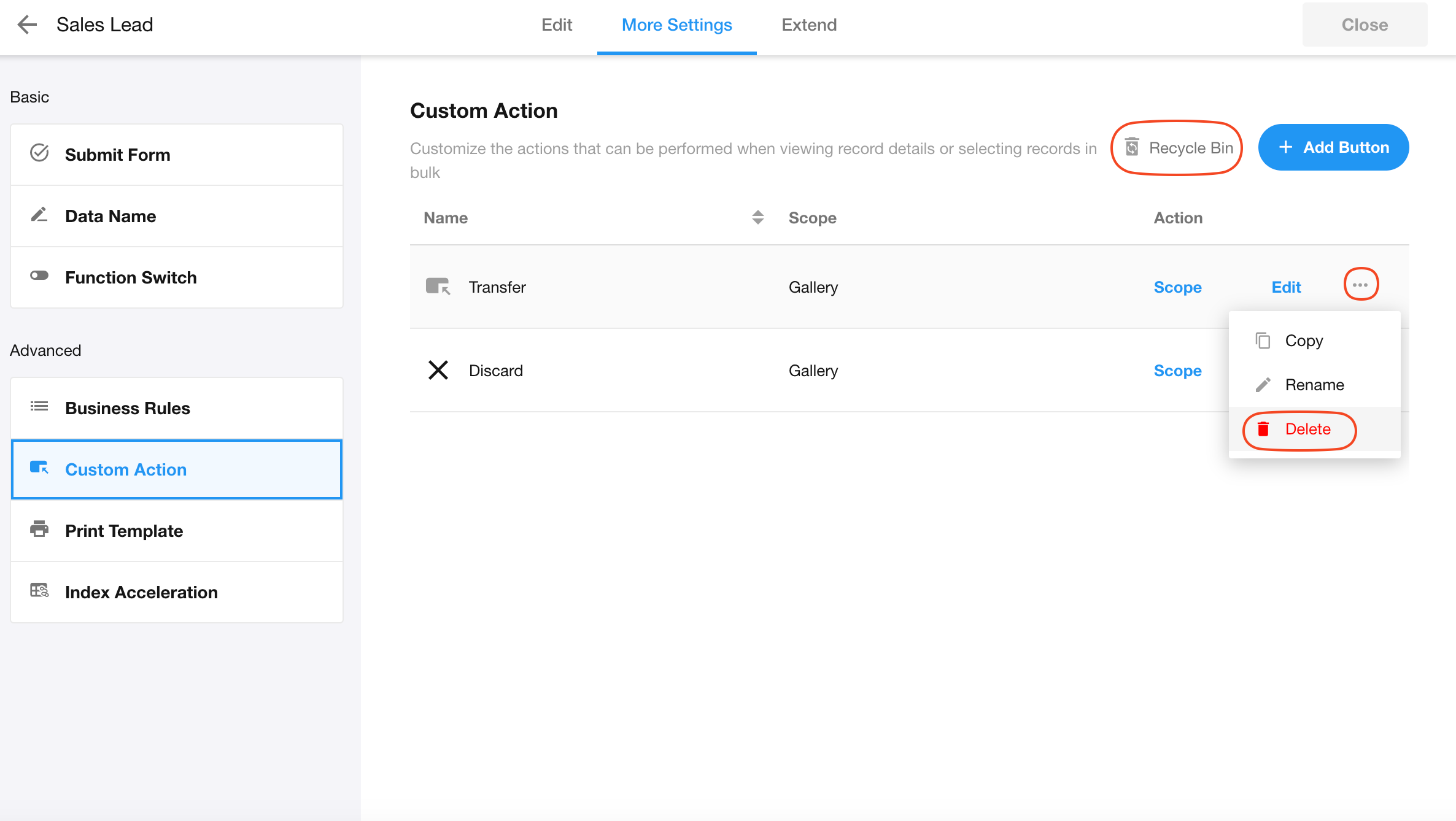Click the Rename pencil icon in menu
This screenshot has width=1456, height=821.
1263,385
